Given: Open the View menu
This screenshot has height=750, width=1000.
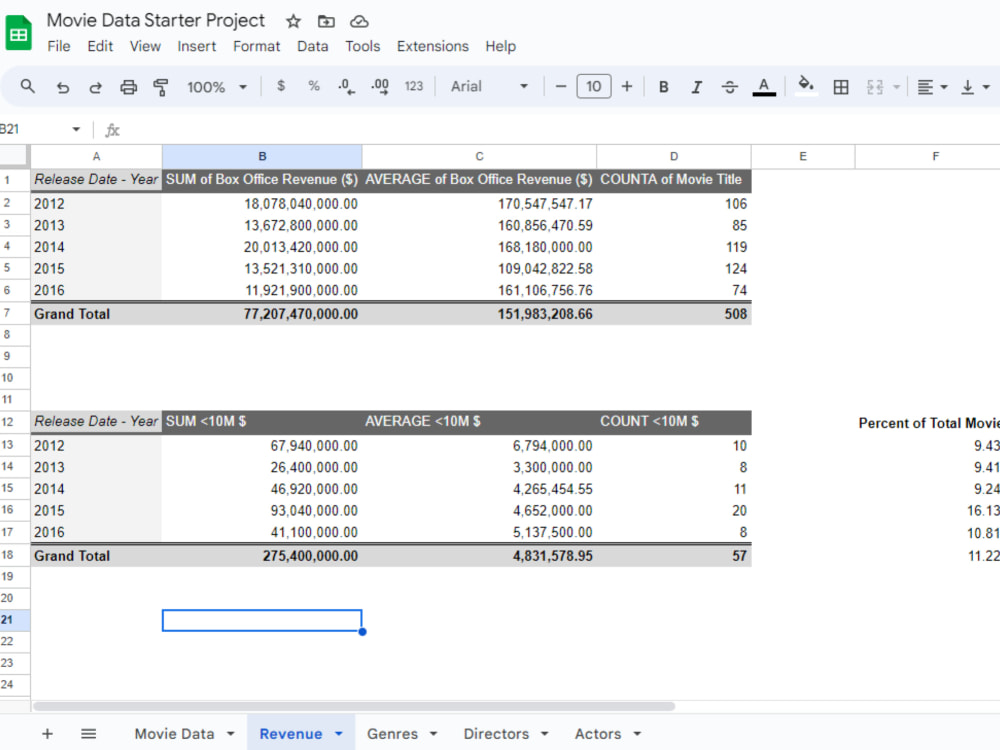Looking at the screenshot, I should [145, 47].
